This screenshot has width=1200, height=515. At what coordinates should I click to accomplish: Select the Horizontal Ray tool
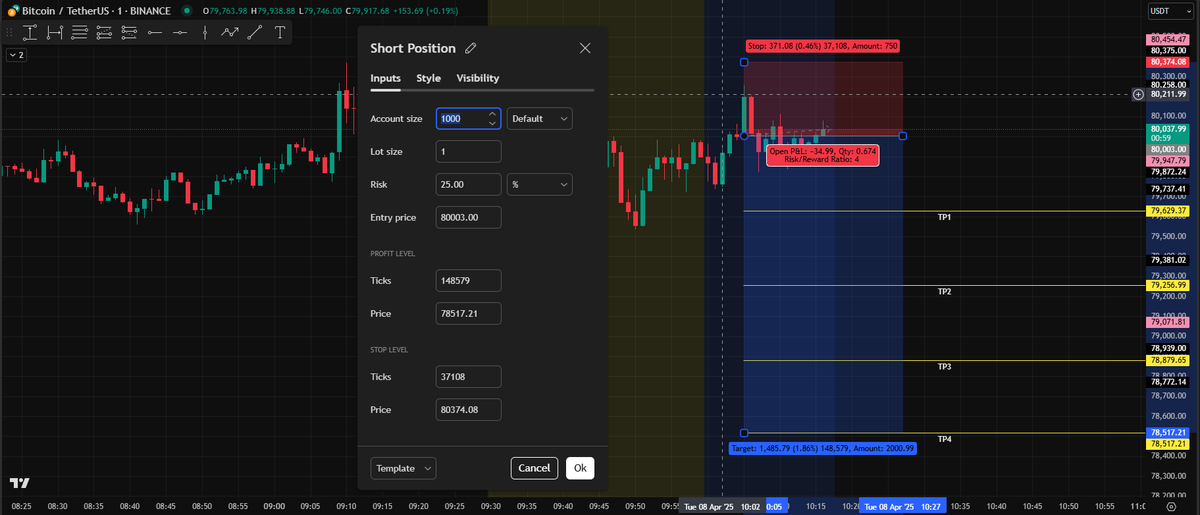(155, 32)
